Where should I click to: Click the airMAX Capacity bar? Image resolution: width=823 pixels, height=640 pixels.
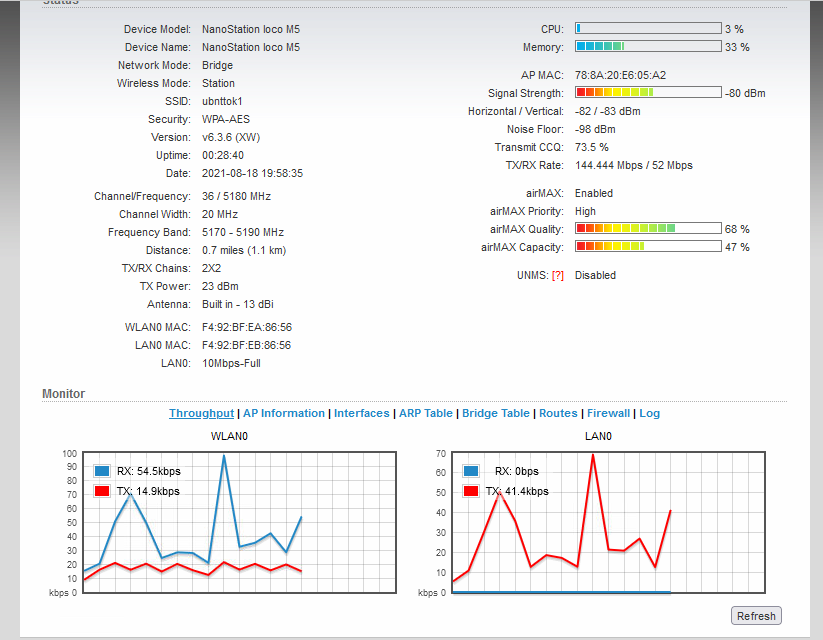tap(648, 247)
